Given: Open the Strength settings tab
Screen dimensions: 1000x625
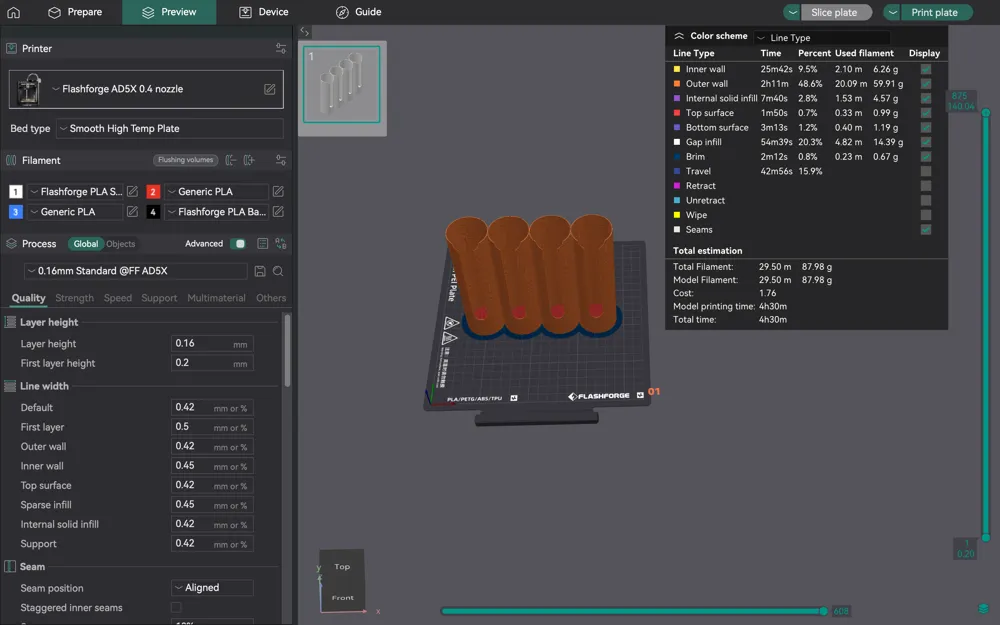Looking at the screenshot, I should [x=74, y=298].
